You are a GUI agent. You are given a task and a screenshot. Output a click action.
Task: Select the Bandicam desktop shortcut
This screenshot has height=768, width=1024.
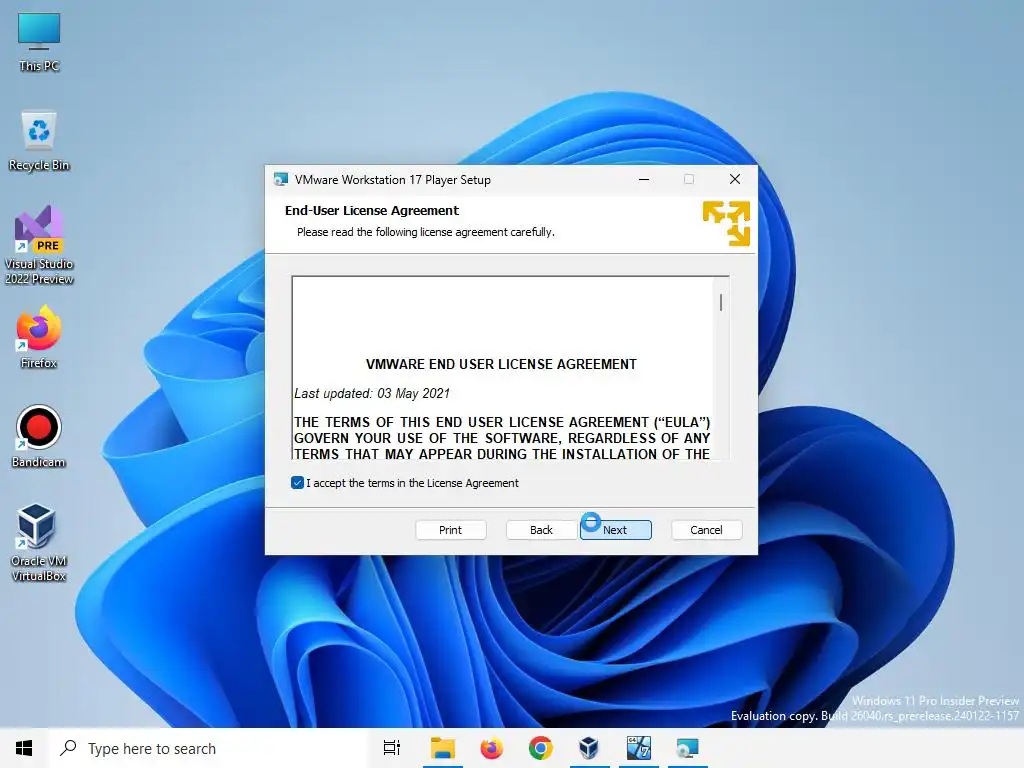39,436
